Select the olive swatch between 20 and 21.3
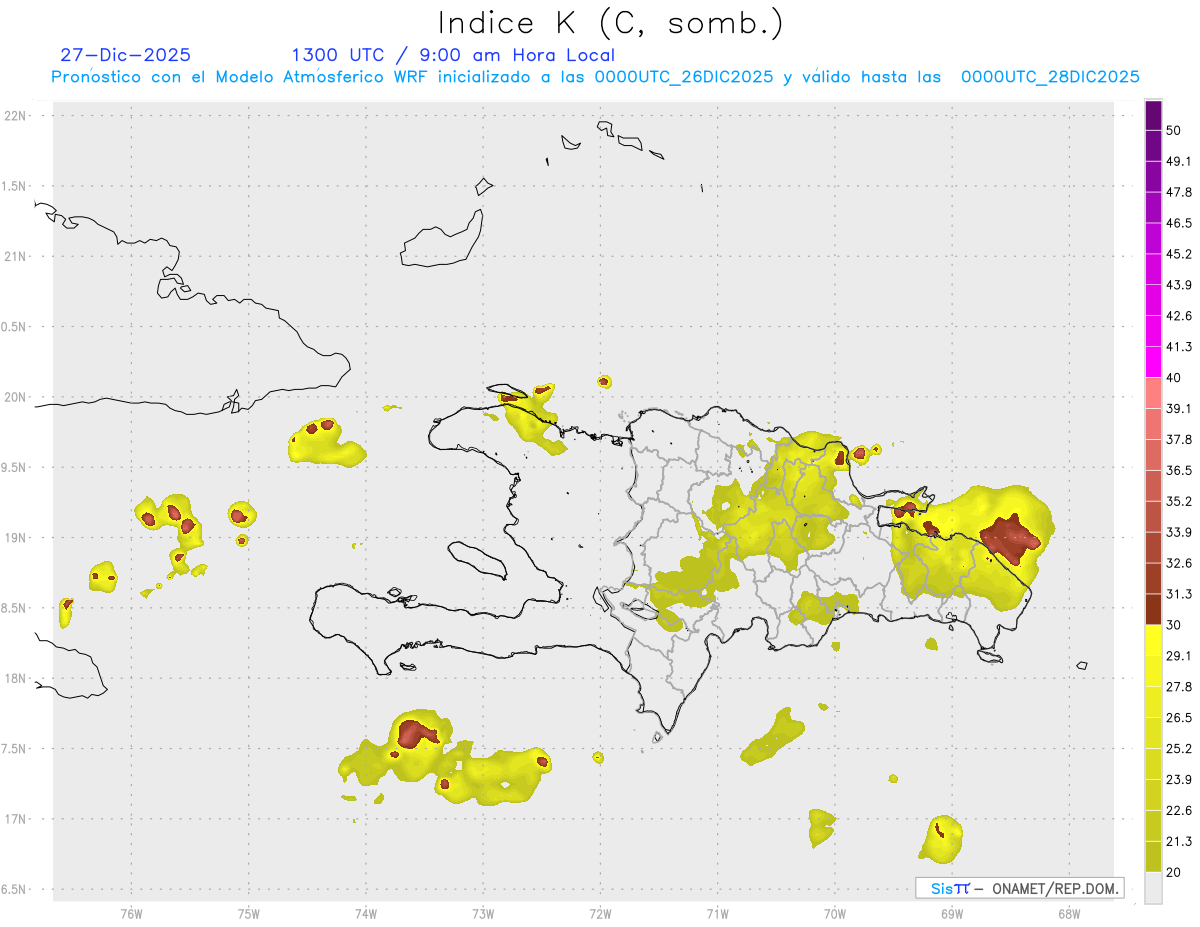Image resolution: width=1200 pixels, height=927 pixels. click(x=1153, y=856)
